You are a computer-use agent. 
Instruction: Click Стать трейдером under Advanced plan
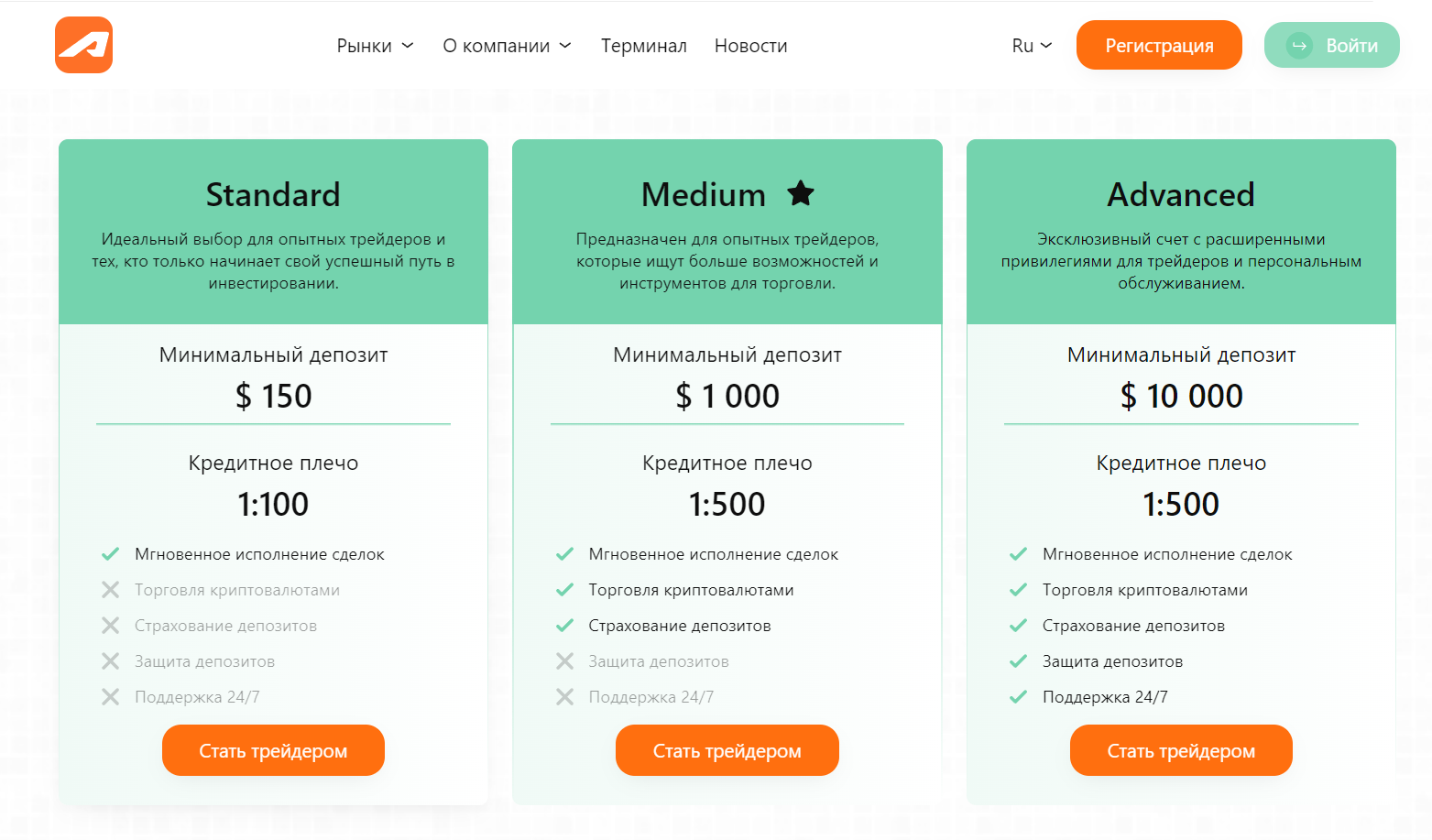coord(1181,750)
